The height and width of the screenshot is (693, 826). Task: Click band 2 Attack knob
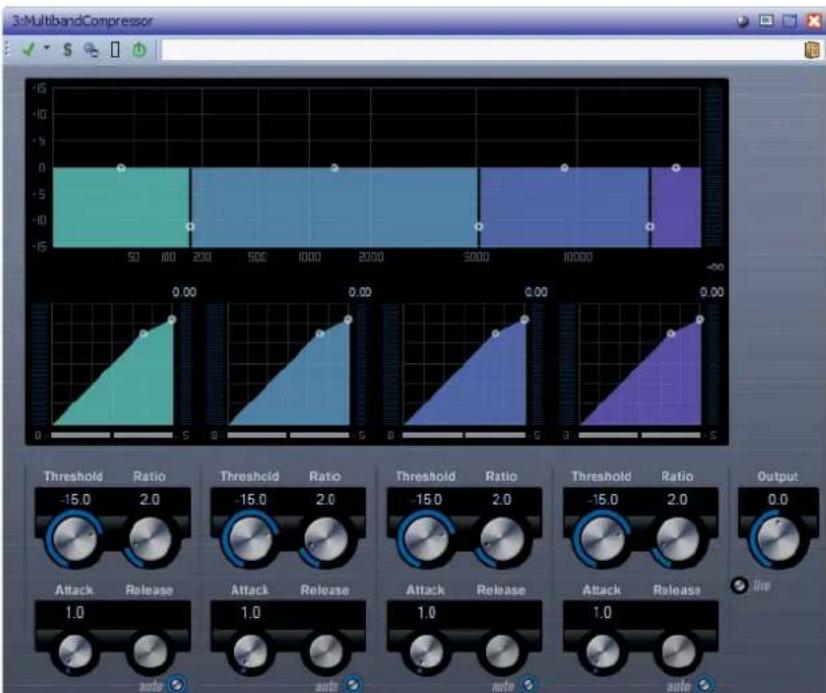251,652
